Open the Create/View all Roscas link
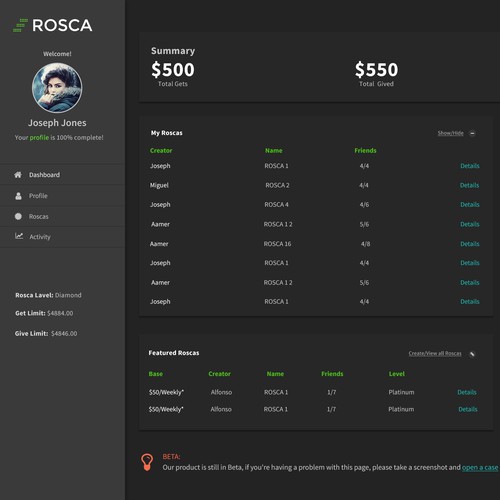The width and height of the screenshot is (500, 500). coord(435,353)
